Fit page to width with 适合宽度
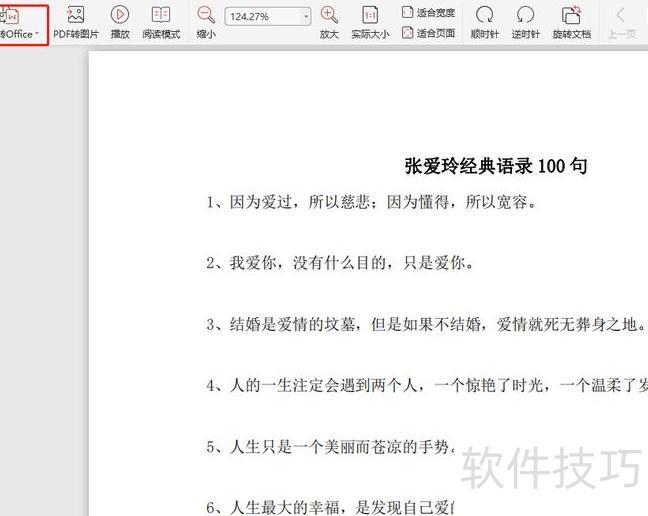This screenshot has height=516, width=648. (429, 13)
